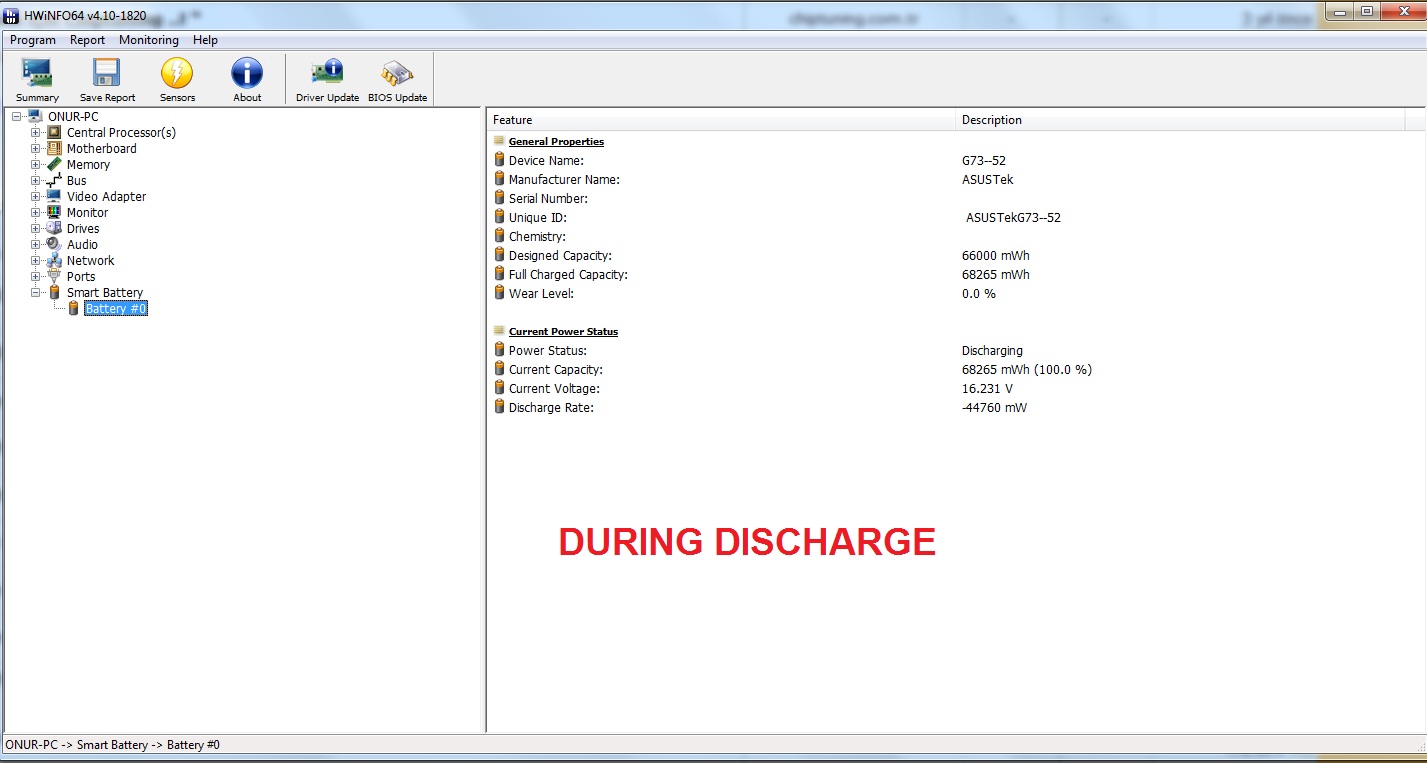This screenshot has height=763, width=1427.
Task: Expand the Video Adapter node
Action: pos(35,197)
